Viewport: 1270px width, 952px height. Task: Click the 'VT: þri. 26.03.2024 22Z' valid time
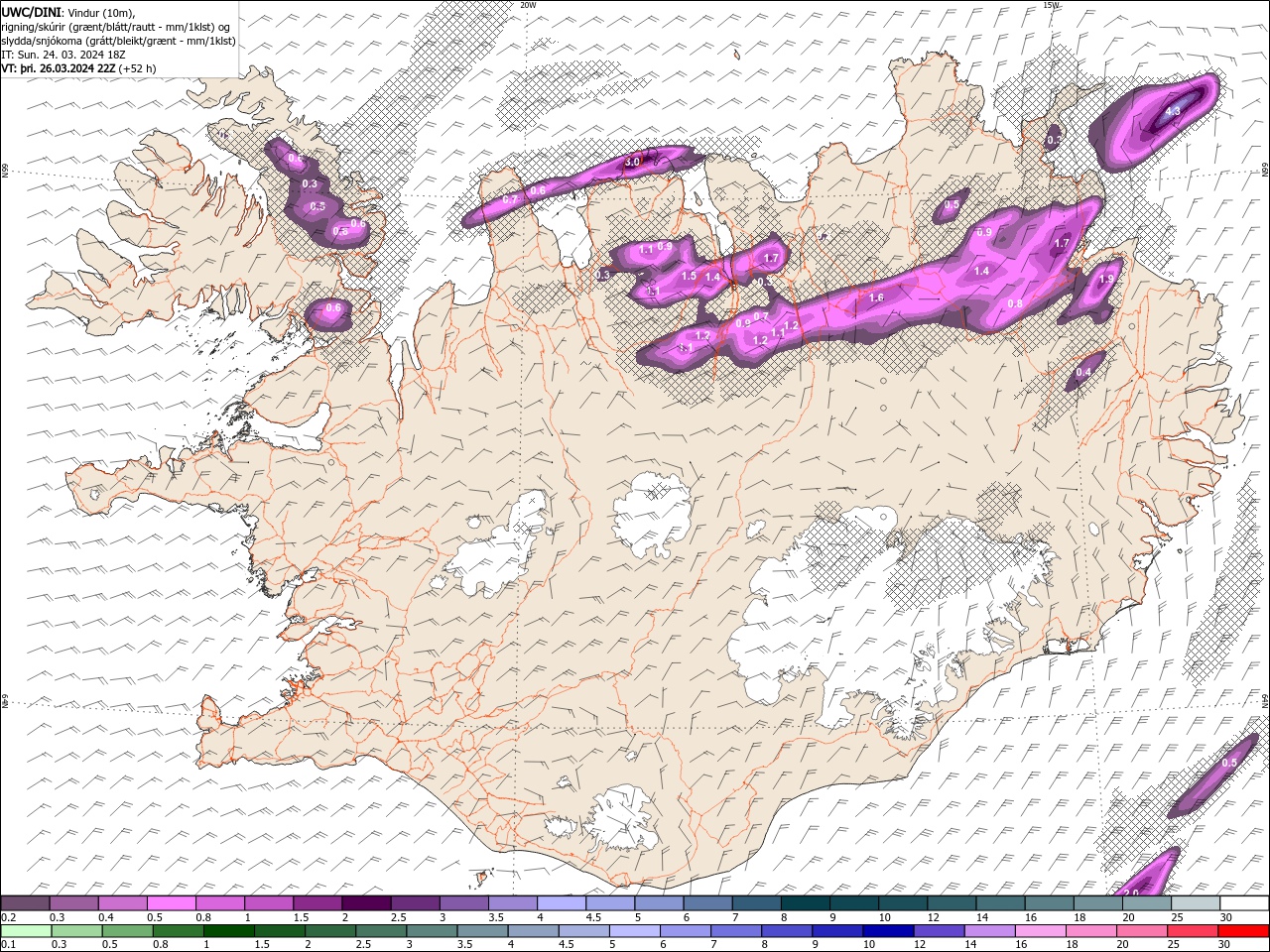[x=60, y=68]
